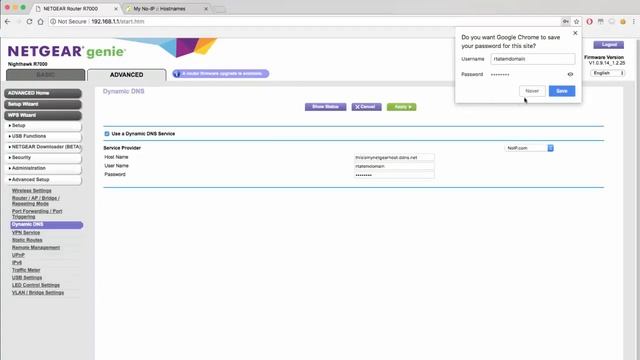Select the ADVANCED tab
Viewport: 640px width, 360px height.
(127, 75)
